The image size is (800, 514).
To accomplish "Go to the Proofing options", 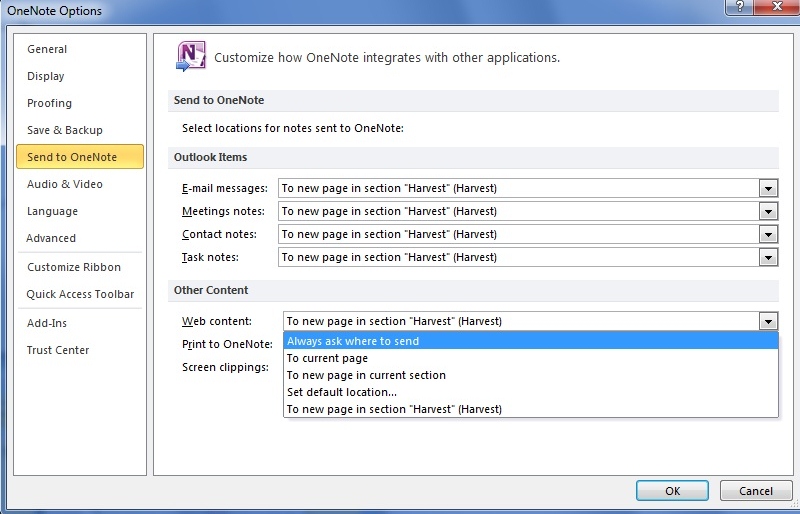I will pyautogui.click(x=49, y=103).
